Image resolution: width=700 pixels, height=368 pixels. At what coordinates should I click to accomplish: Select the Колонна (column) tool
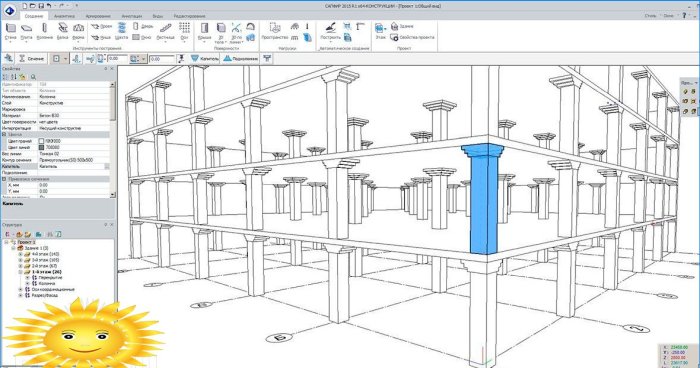coord(44,31)
